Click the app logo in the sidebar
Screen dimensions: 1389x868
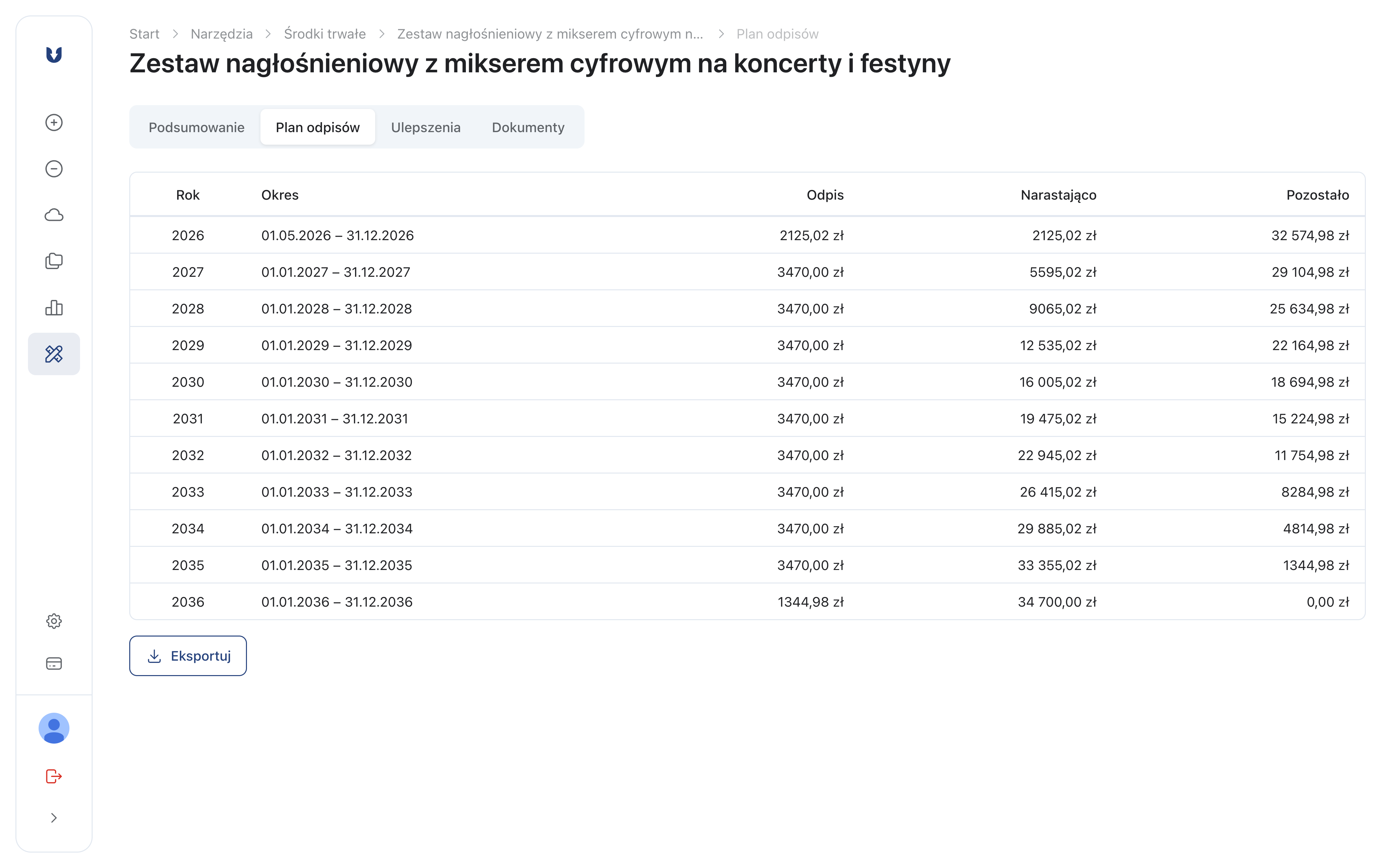click(54, 55)
